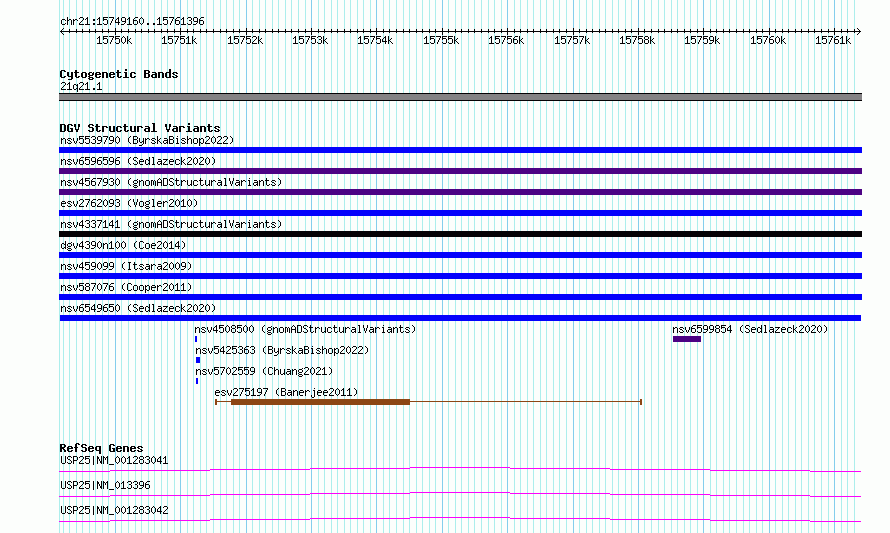Click the blue bar under nsv5539790

pos(460,150)
